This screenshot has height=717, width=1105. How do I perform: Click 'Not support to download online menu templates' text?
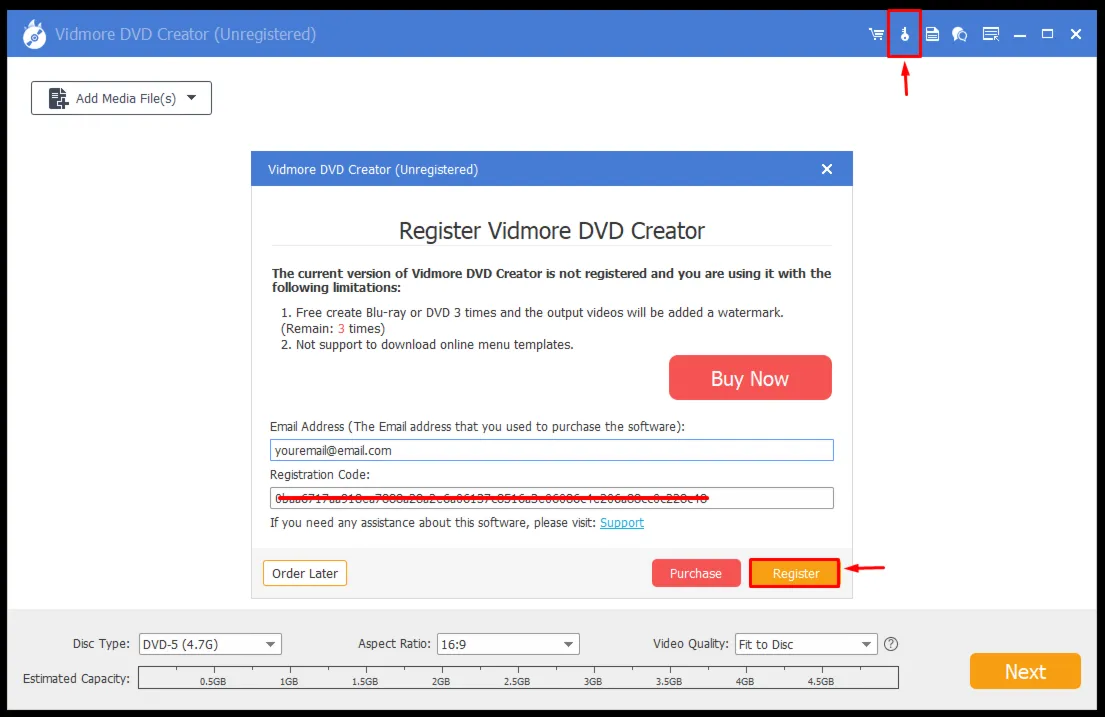click(434, 345)
